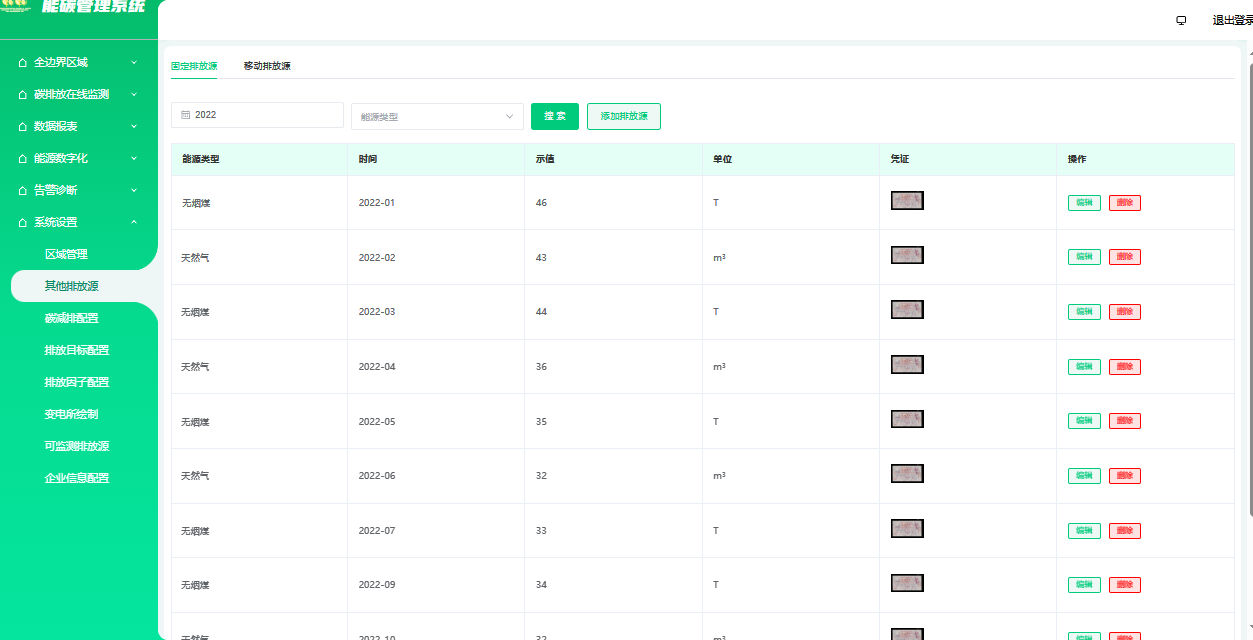Click the home icon beside 系统设置
The image size is (1253, 640).
click(23, 223)
